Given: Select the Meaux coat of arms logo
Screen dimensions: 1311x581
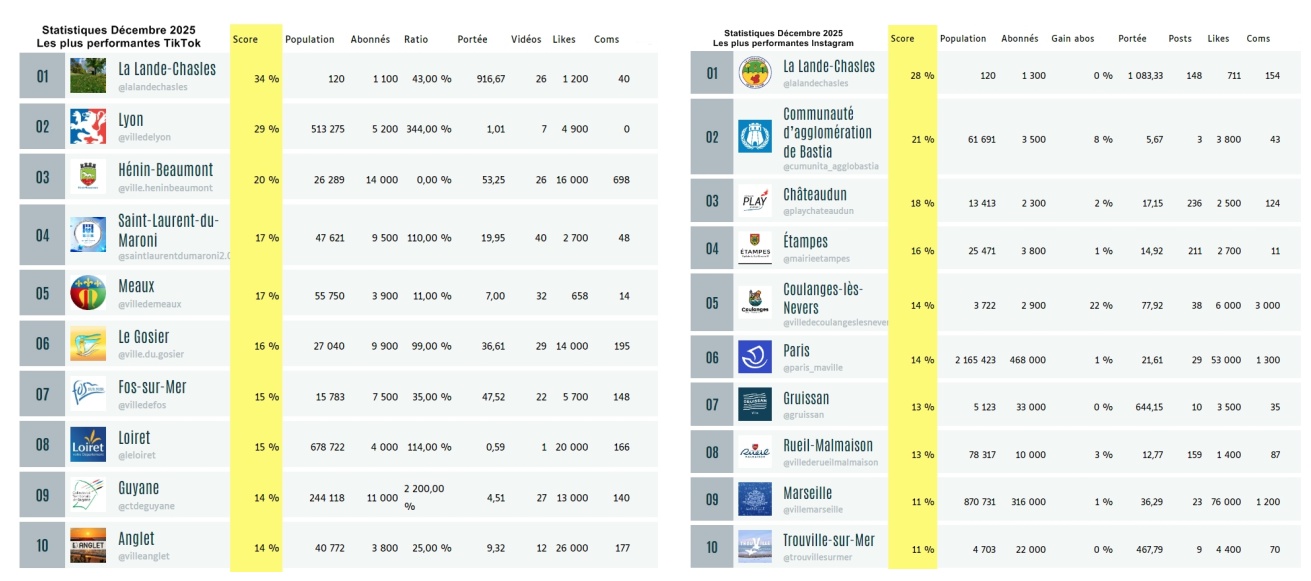Looking at the screenshot, I should pyautogui.click(x=88, y=294).
